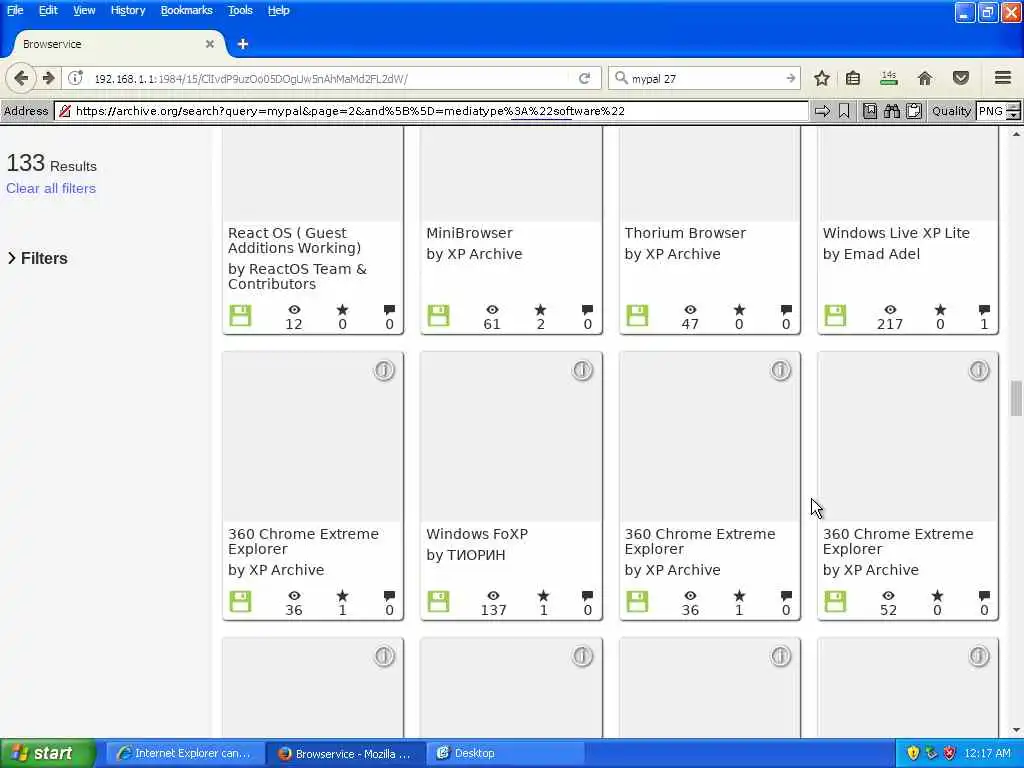This screenshot has width=1024, height=768.
Task: Click the yellow security shield tray icon
Action: coord(913,753)
